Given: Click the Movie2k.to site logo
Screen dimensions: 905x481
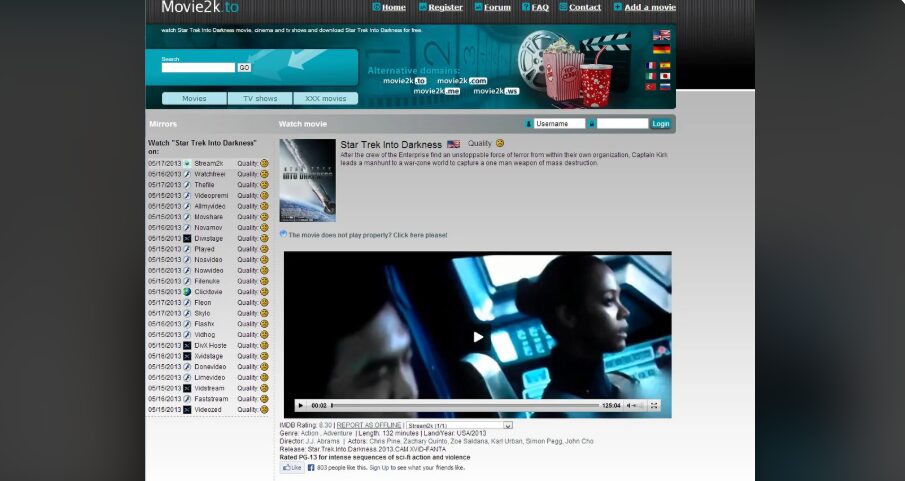Looking at the screenshot, I should pos(200,7).
